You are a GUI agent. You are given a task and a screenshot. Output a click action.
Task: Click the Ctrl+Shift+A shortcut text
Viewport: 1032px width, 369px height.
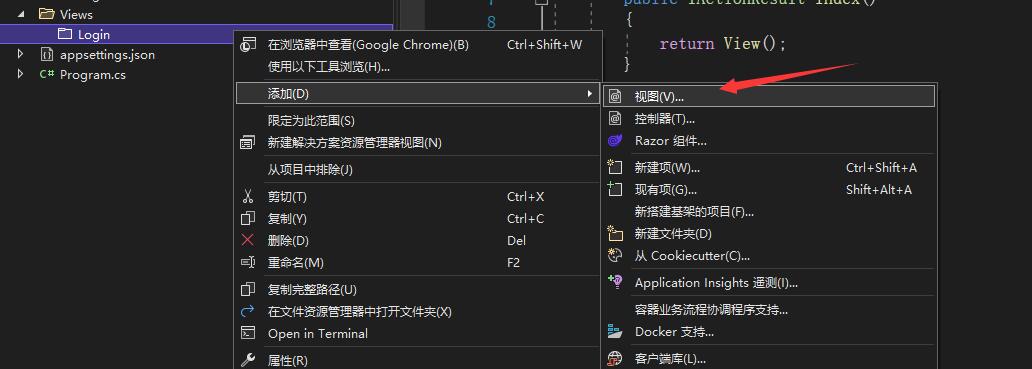coord(881,168)
